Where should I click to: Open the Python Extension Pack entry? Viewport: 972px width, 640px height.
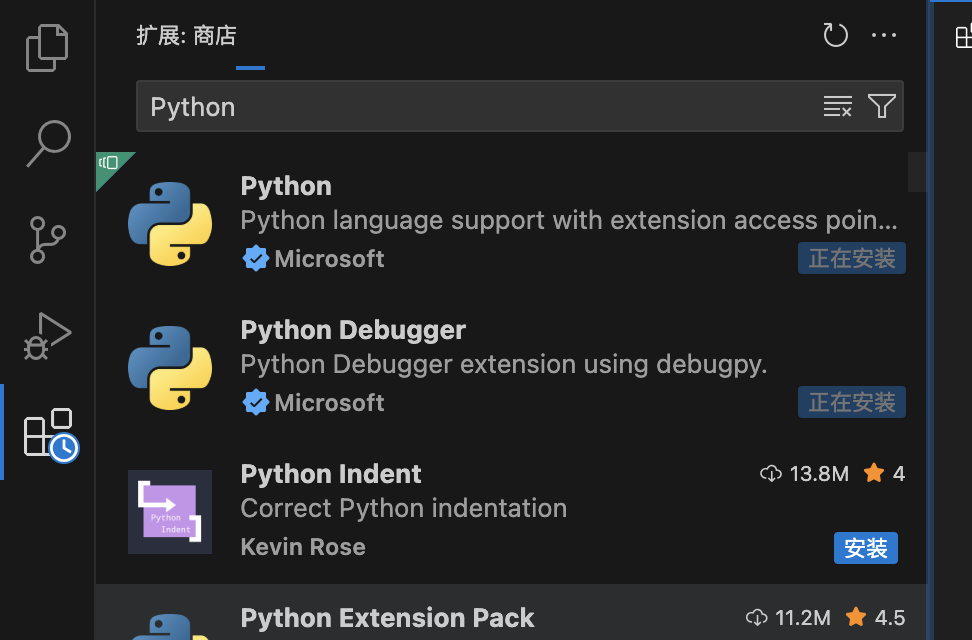tap(511, 612)
